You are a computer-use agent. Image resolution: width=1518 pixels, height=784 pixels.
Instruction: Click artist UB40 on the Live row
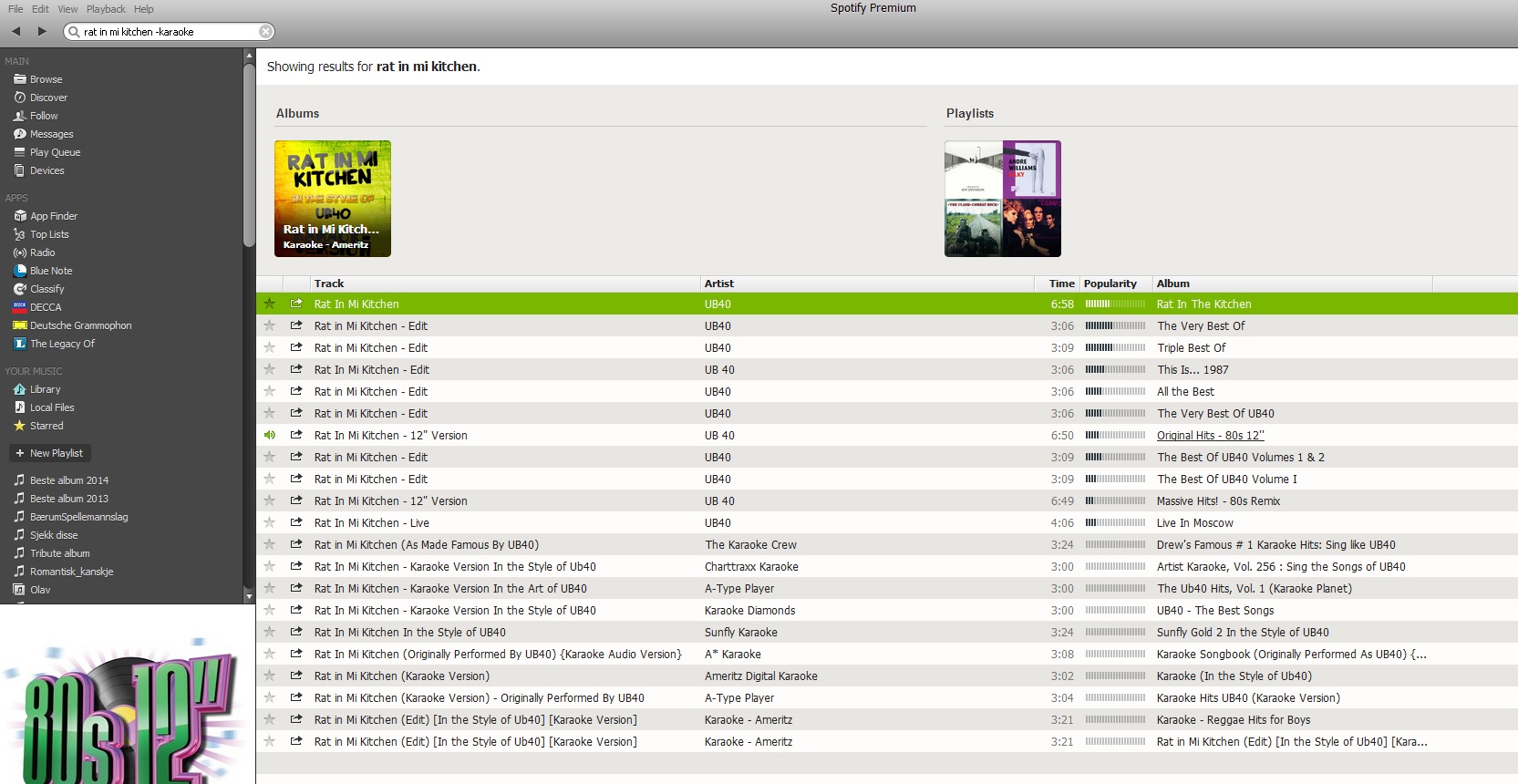coord(718,523)
